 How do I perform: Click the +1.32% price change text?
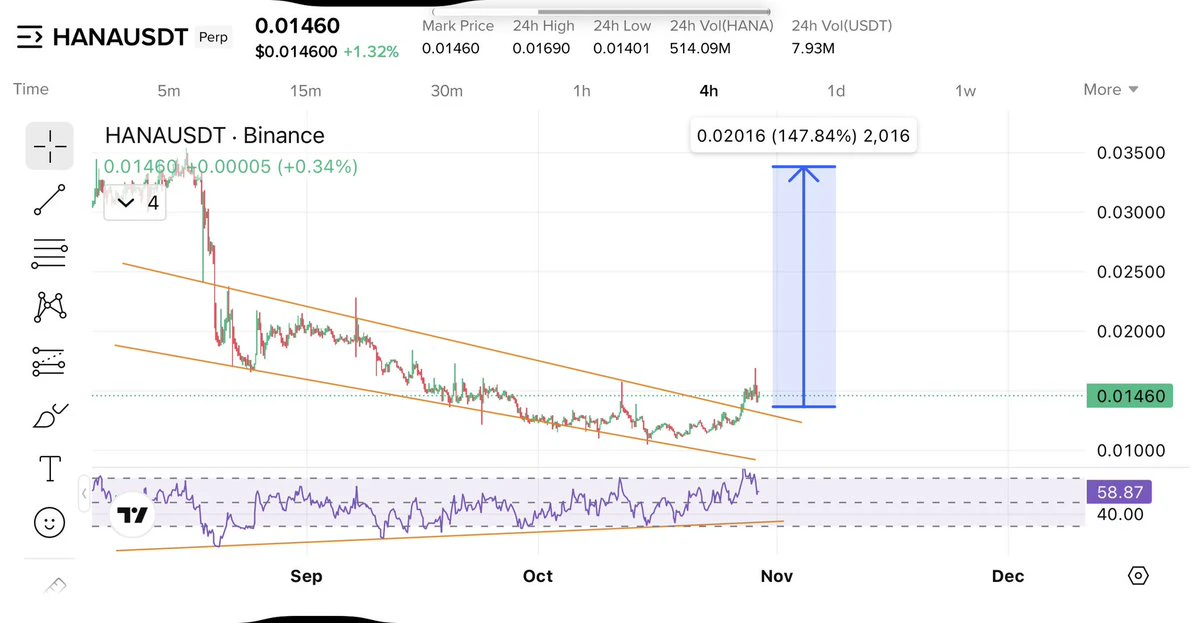click(371, 51)
